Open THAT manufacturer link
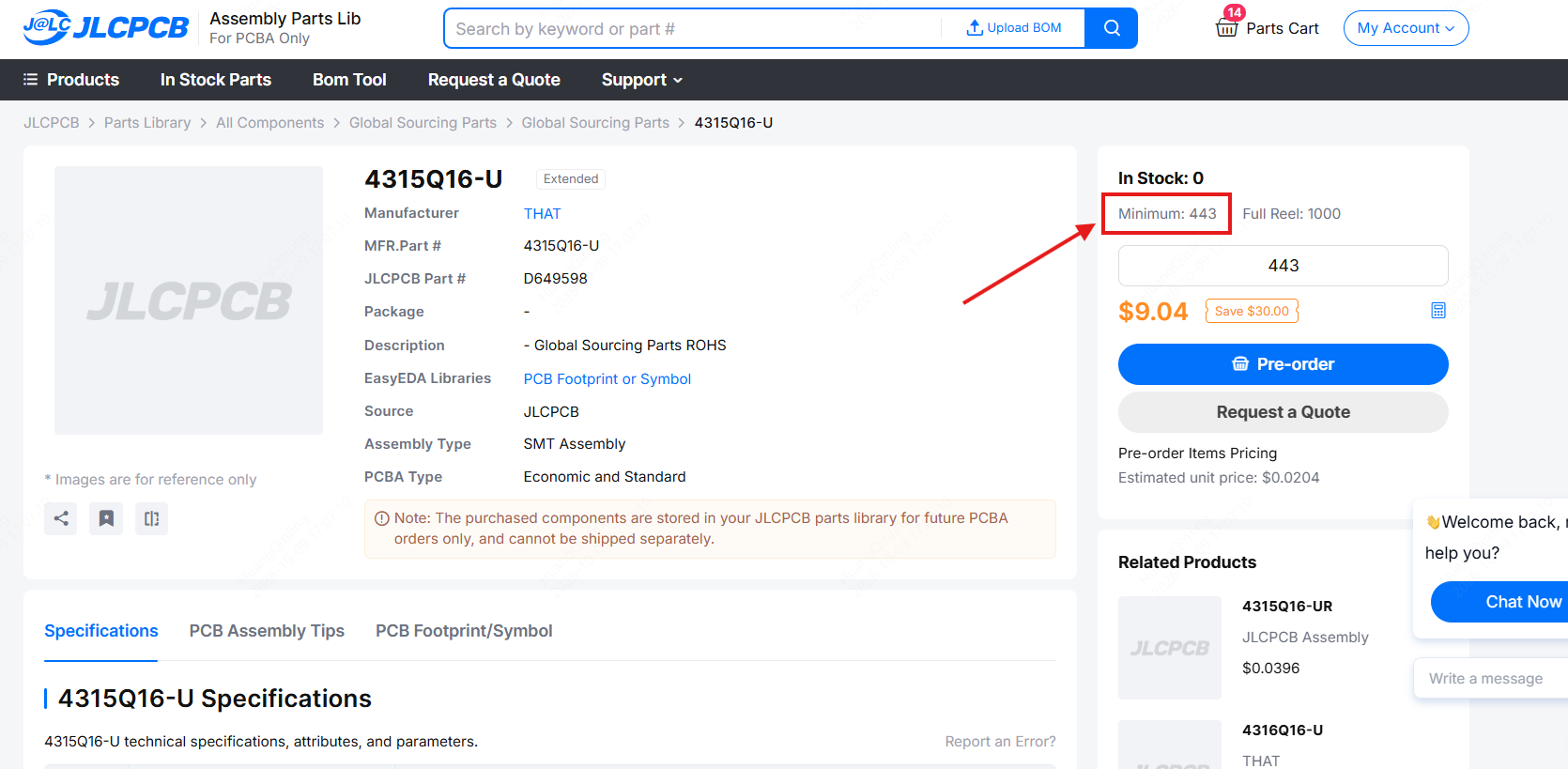This screenshot has height=769, width=1568. (x=542, y=213)
